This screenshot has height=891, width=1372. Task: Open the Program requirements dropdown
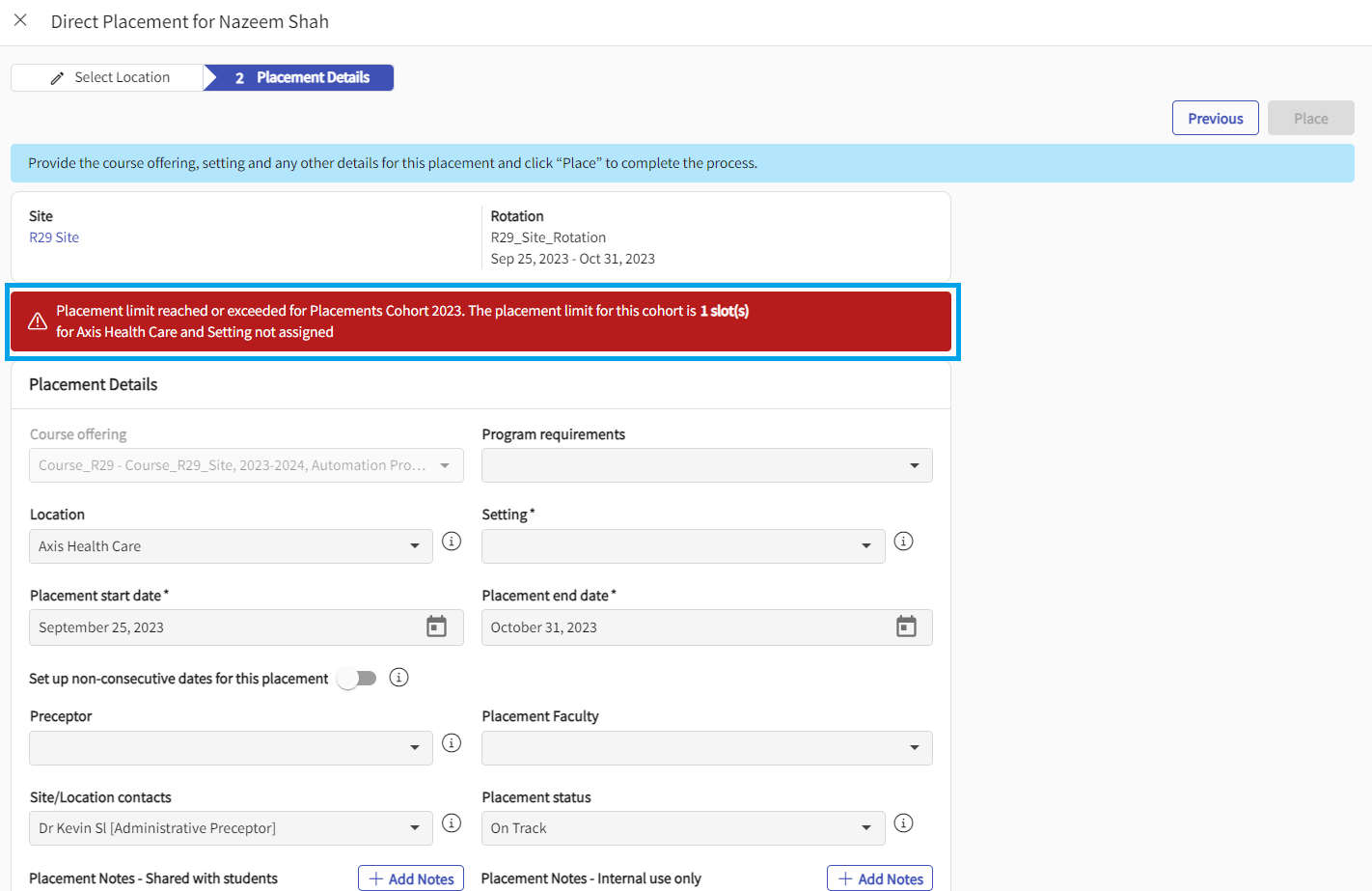(x=706, y=465)
